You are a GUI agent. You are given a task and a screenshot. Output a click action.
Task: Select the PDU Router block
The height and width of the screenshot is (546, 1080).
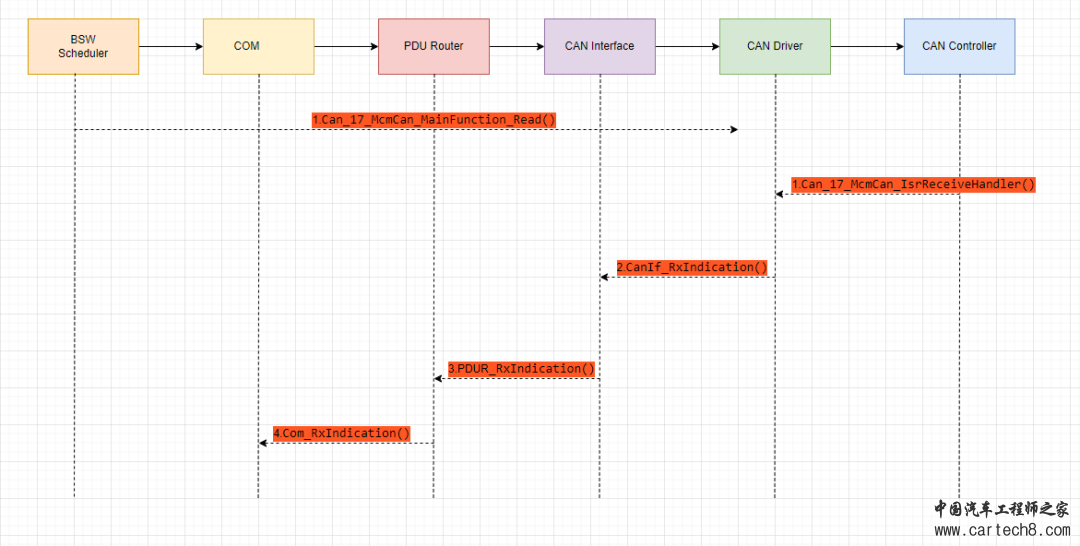(x=433, y=46)
